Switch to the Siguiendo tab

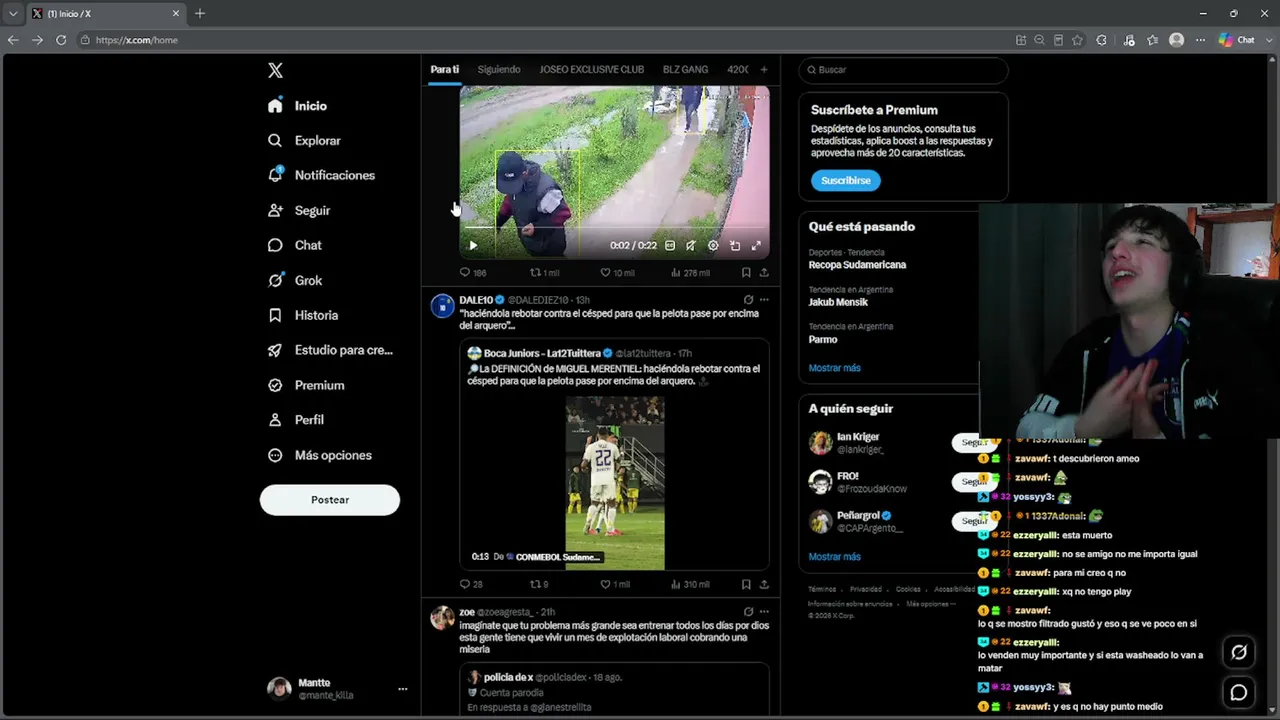click(x=499, y=70)
